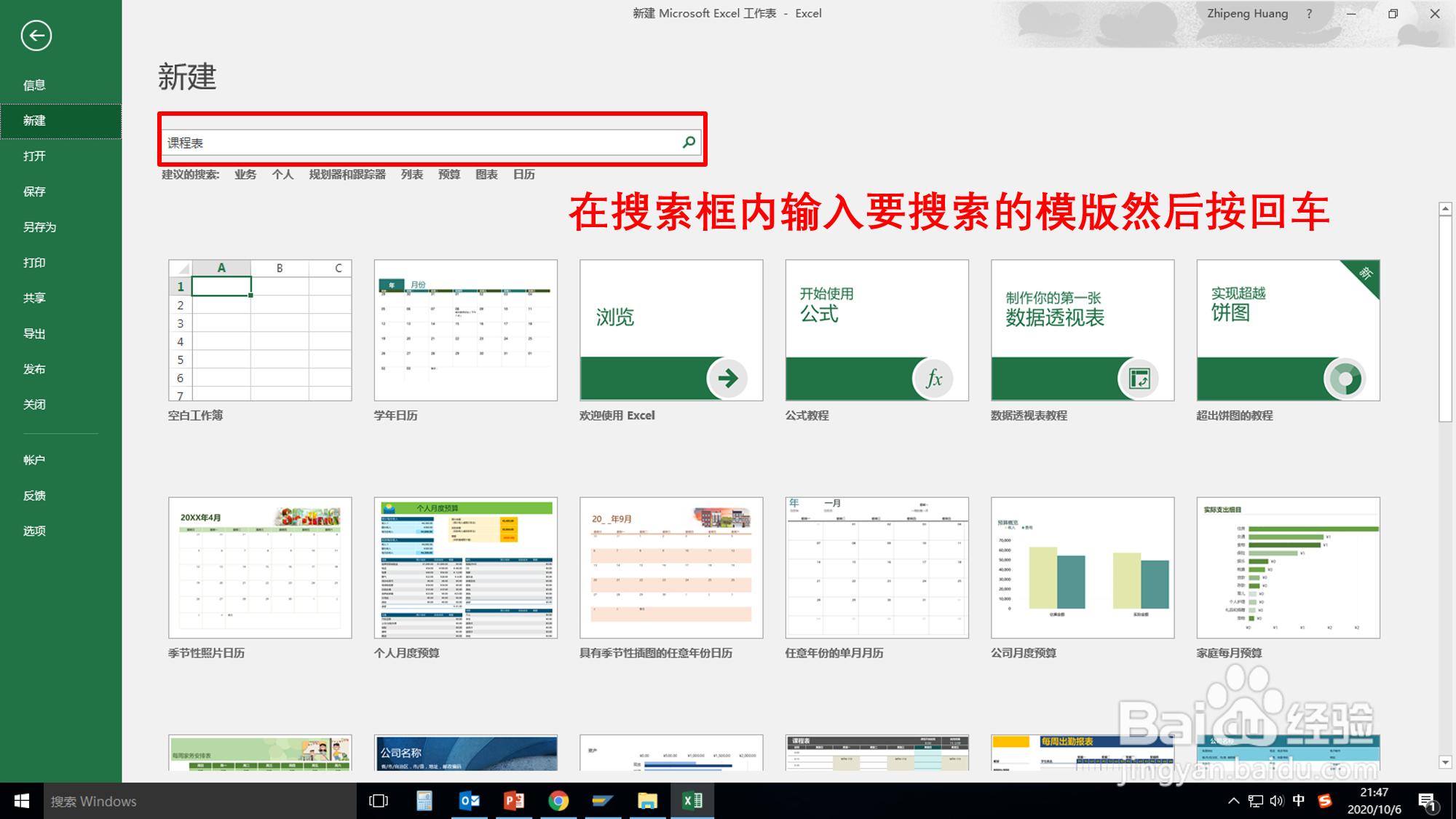Open Chrome from the taskbar
This screenshot has height=819, width=1456.
[x=558, y=801]
